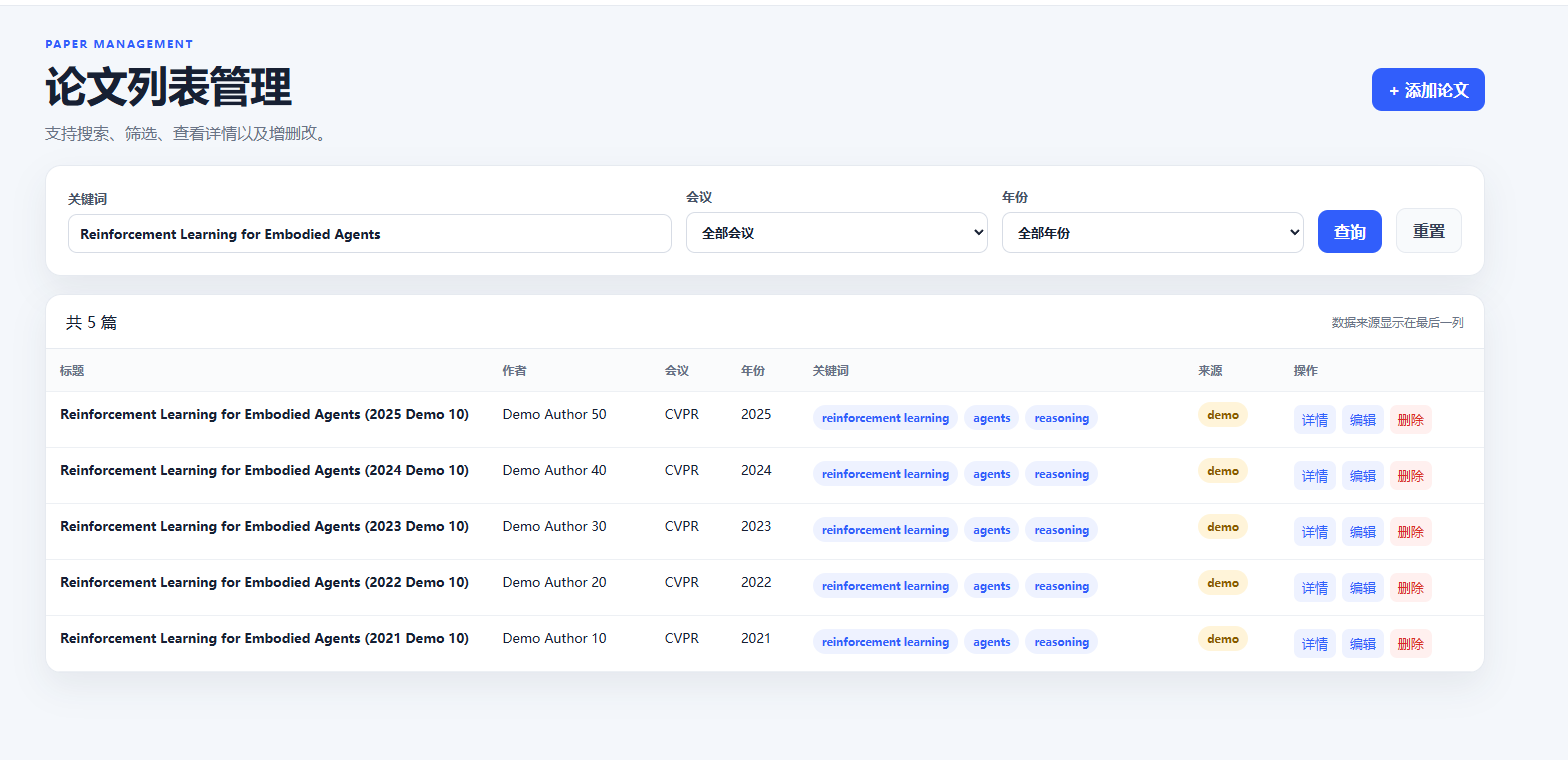Select 编辑 in the 2022 Demo 10 row

coord(1363,588)
